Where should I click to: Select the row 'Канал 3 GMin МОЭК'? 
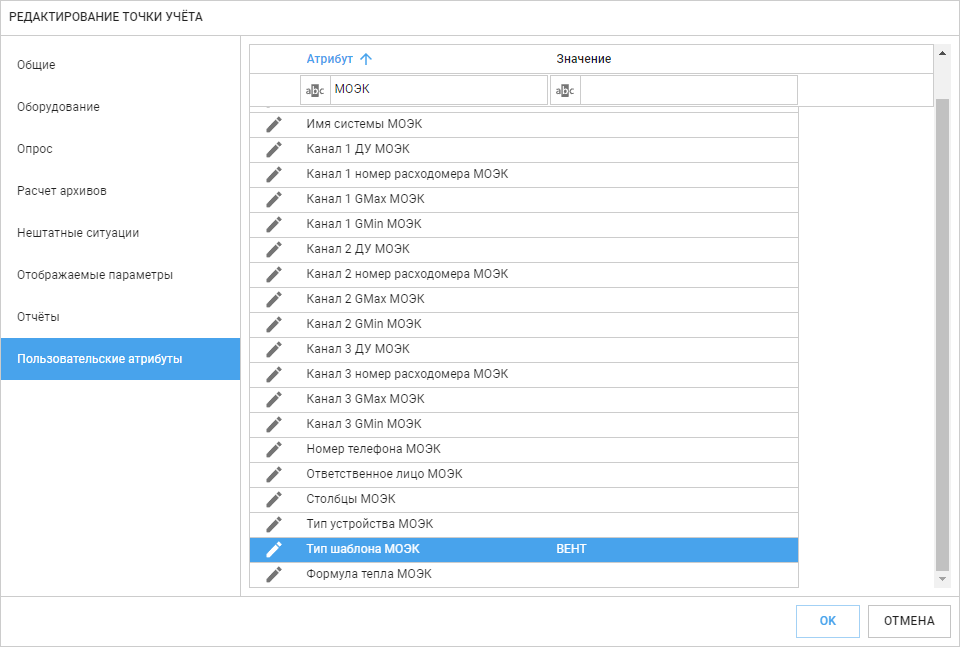tap(524, 424)
